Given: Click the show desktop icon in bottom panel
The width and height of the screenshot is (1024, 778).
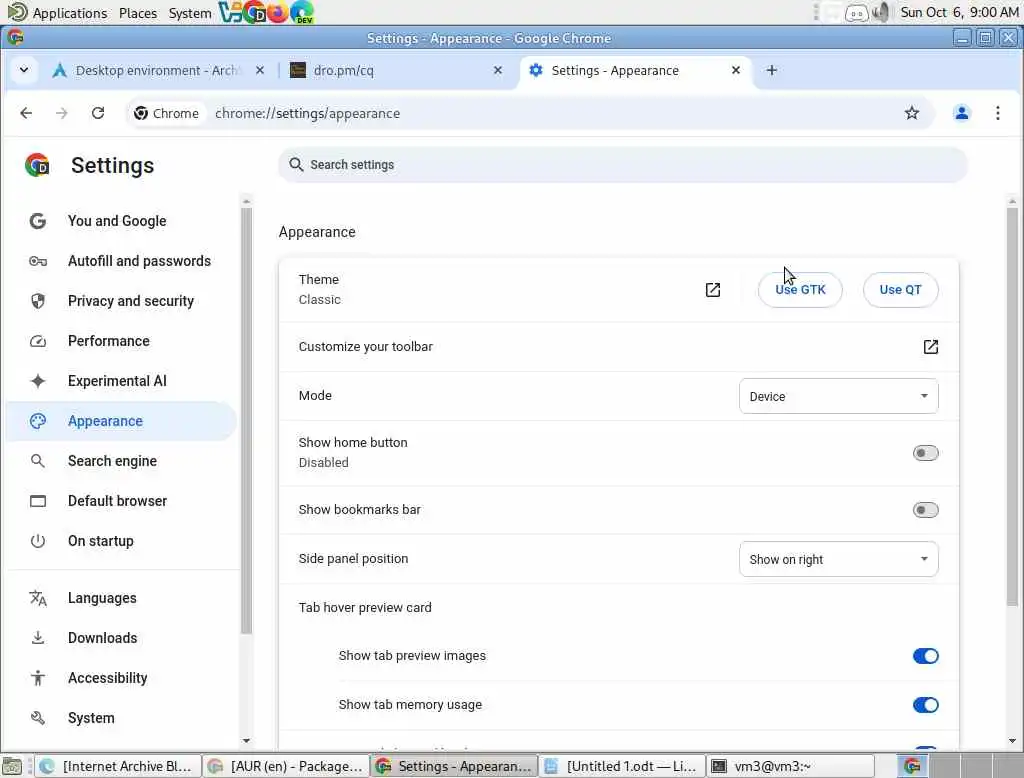Looking at the screenshot, I should (x=12, y=766).
